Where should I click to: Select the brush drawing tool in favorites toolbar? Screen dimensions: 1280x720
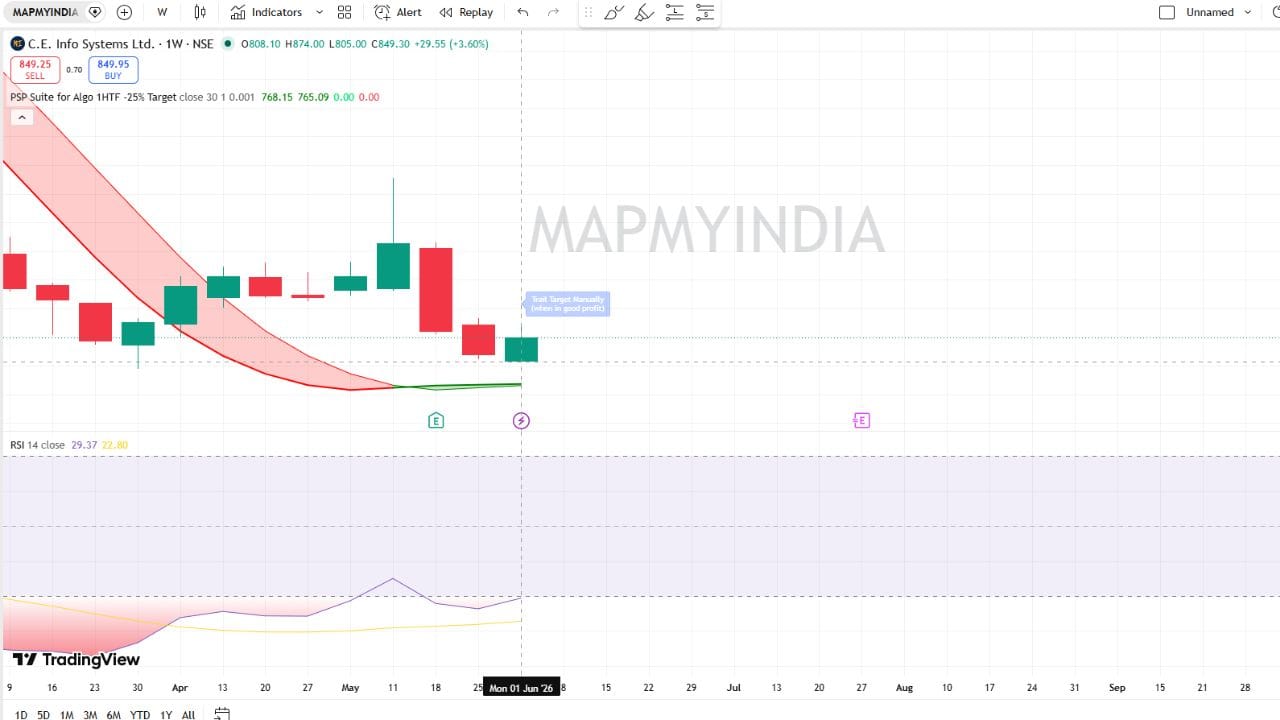point(614,12)
